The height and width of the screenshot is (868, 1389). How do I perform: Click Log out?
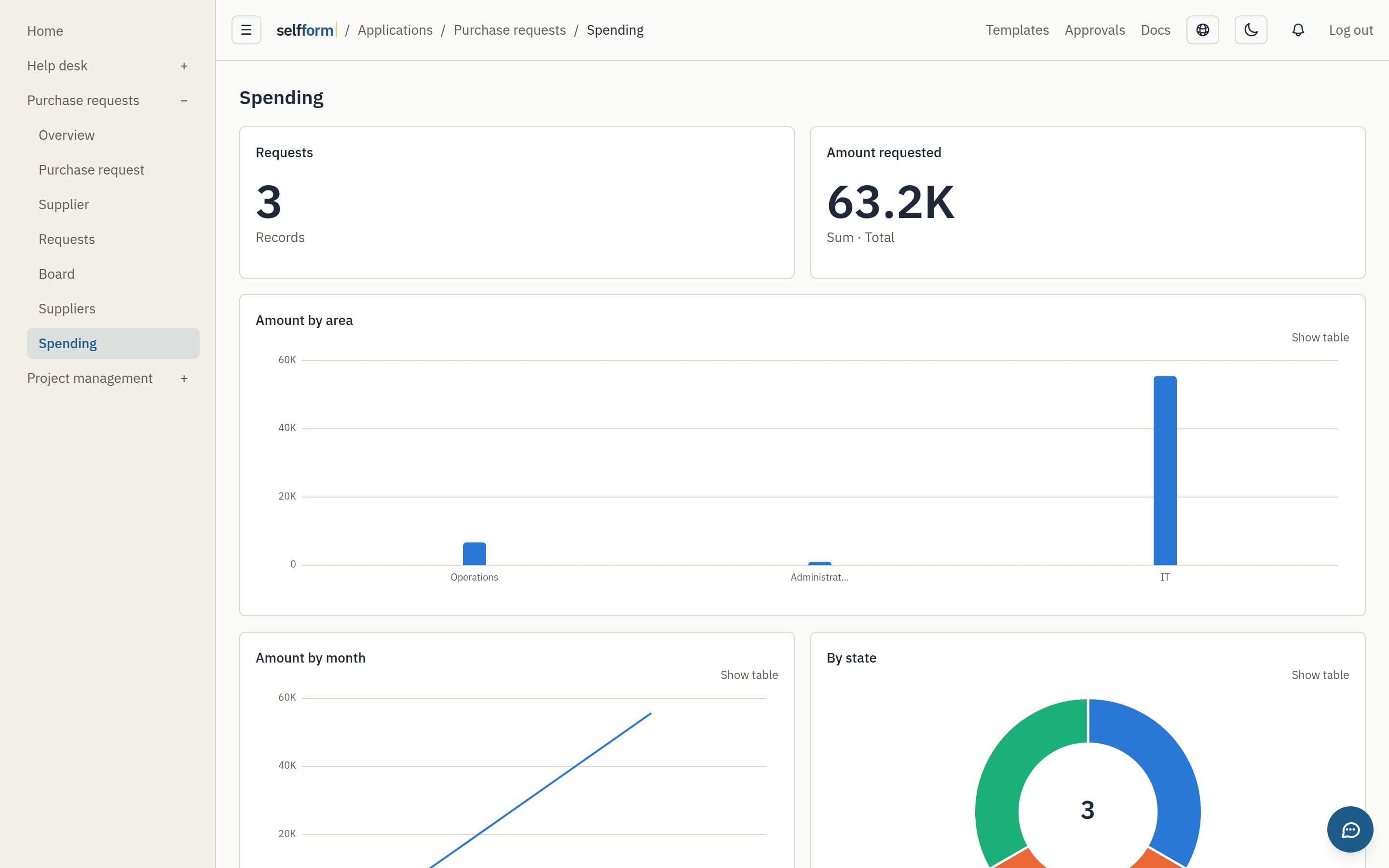pos(1350,30)
